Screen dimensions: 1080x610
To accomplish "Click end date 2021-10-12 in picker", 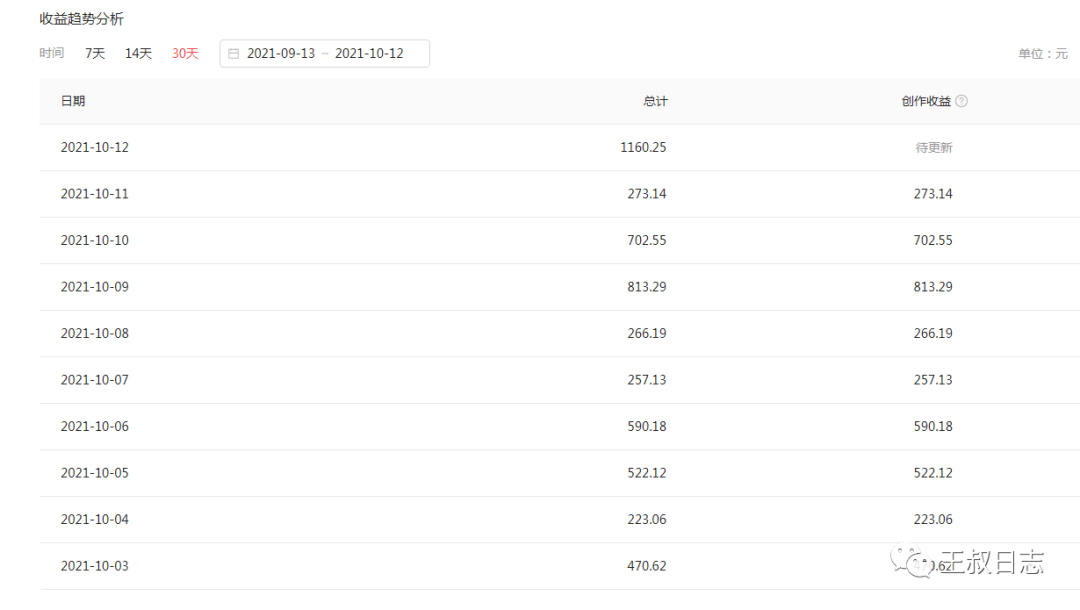I will point(369,53).
